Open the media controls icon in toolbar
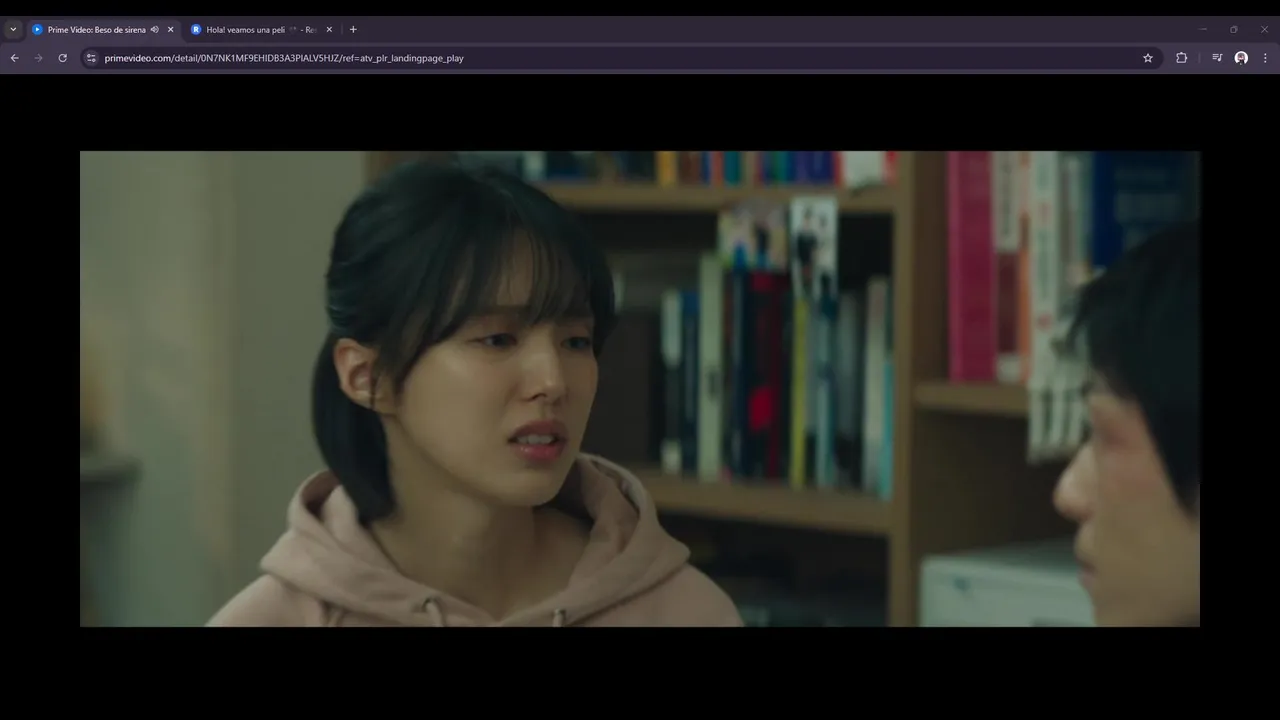 click(1217, 58)
